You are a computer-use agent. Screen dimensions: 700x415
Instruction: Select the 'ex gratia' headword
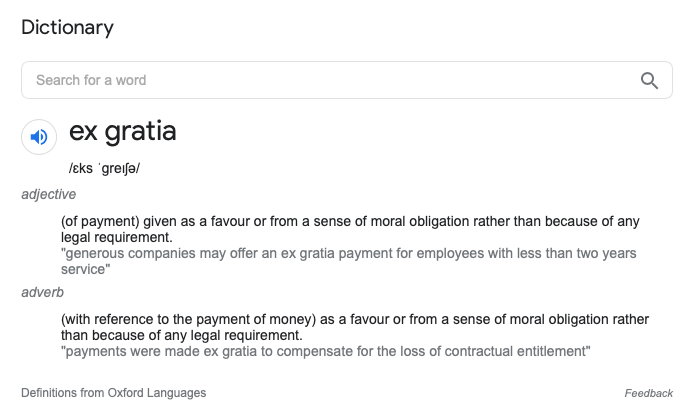[122, 131]
